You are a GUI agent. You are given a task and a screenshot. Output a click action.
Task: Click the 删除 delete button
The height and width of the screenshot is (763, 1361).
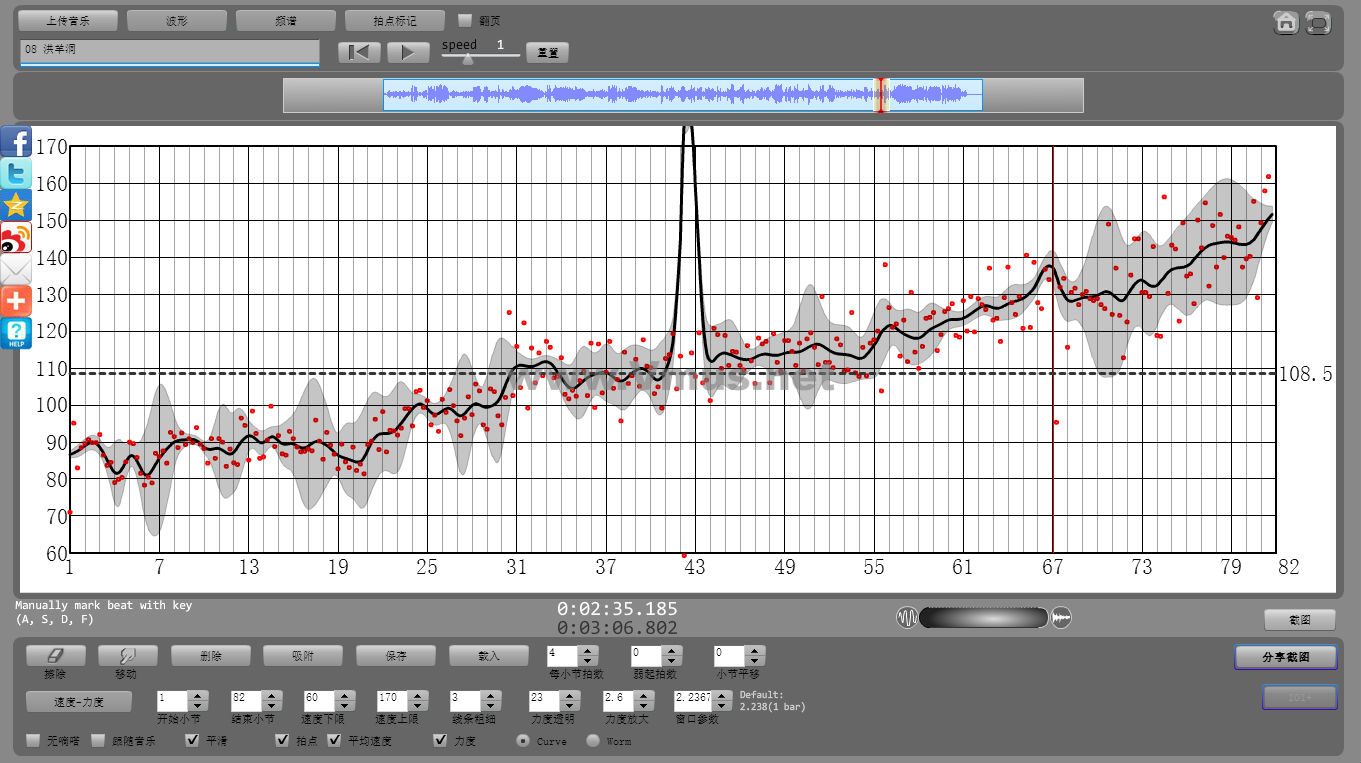[x=211, y=656]
